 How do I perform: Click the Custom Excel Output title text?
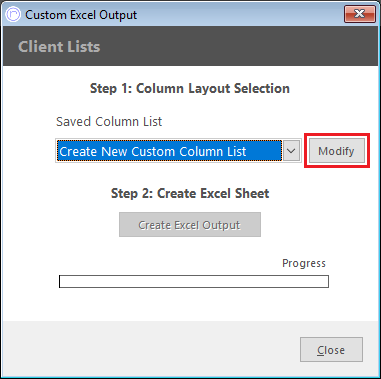(81, 15)
